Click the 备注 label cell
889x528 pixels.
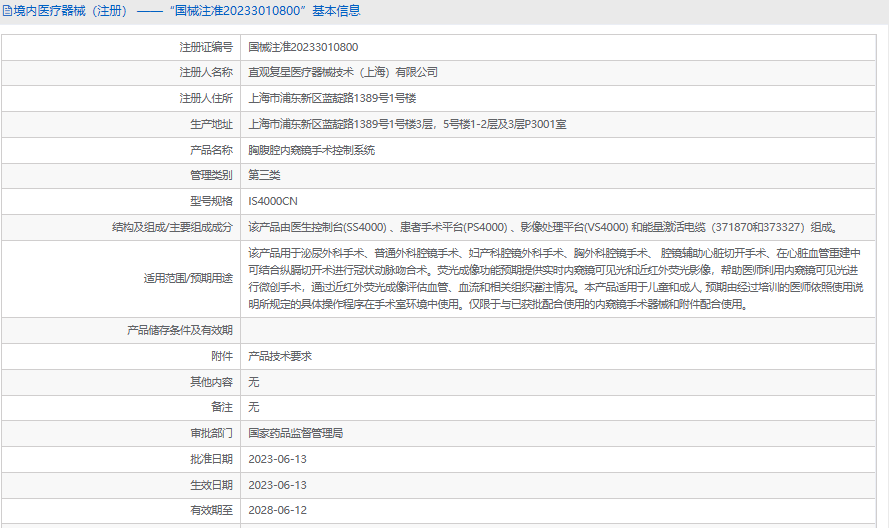click(x=121, y=407)
